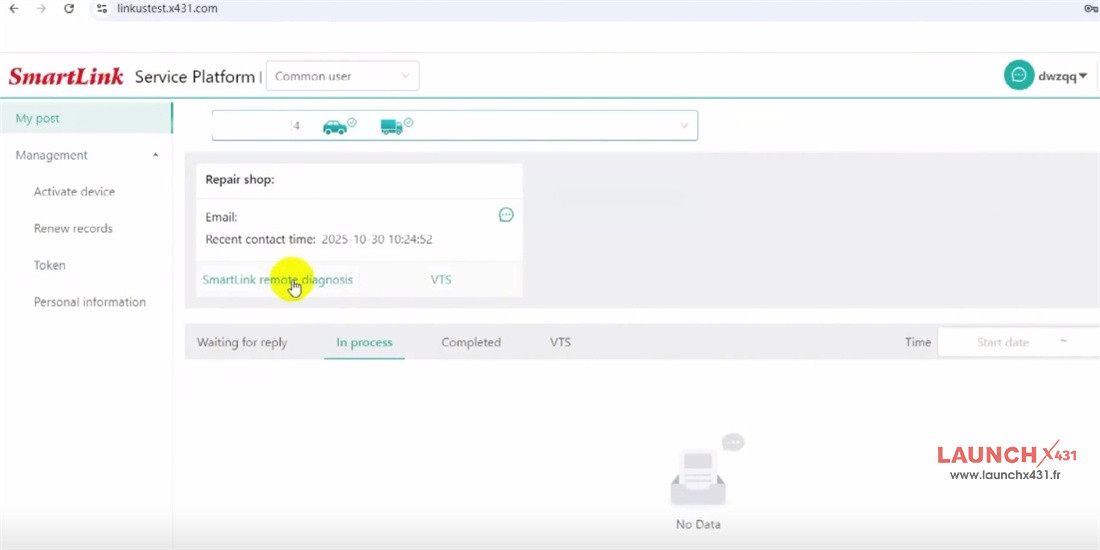
Task: Click the browser forward arrow
Action: coord(41,9)
